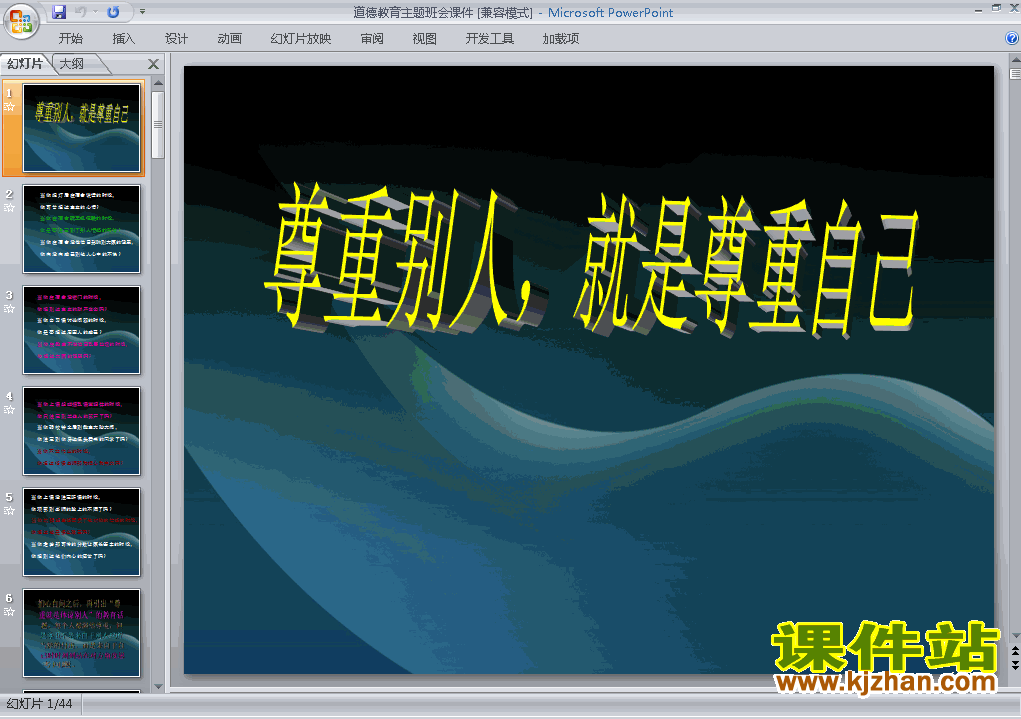Select the 开发工具 ribbon tab
The height and width of the screenshot is (719, 1021).
490,38
